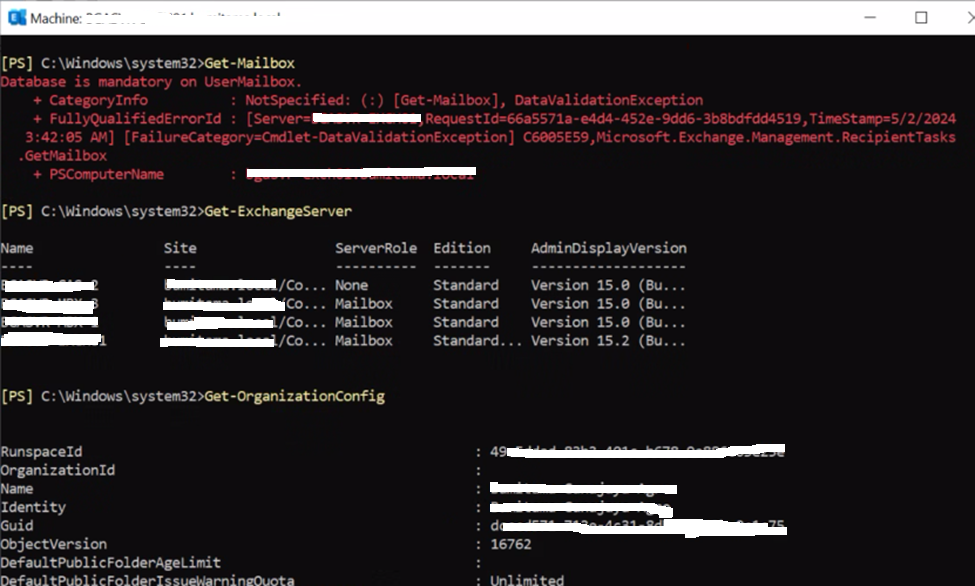This screenshot has height=586, width=975.
Task: Click the 'Get-ExchangeServer' command text
Action: pos(278,212)
